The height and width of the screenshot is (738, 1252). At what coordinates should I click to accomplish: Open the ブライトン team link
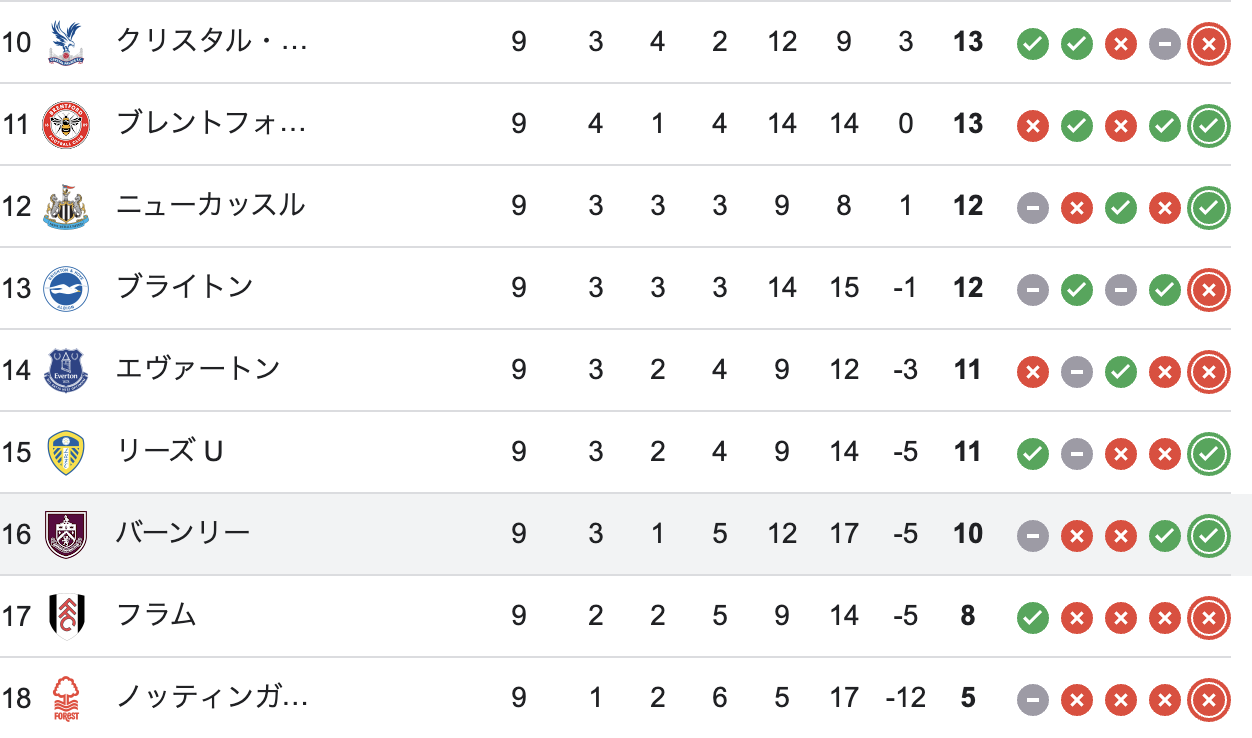185,288
